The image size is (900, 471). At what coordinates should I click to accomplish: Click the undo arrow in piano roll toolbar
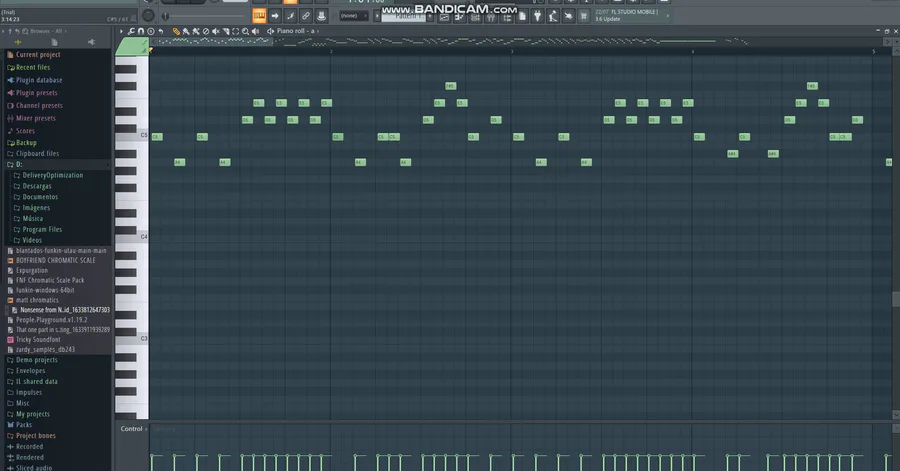(161, 31)
